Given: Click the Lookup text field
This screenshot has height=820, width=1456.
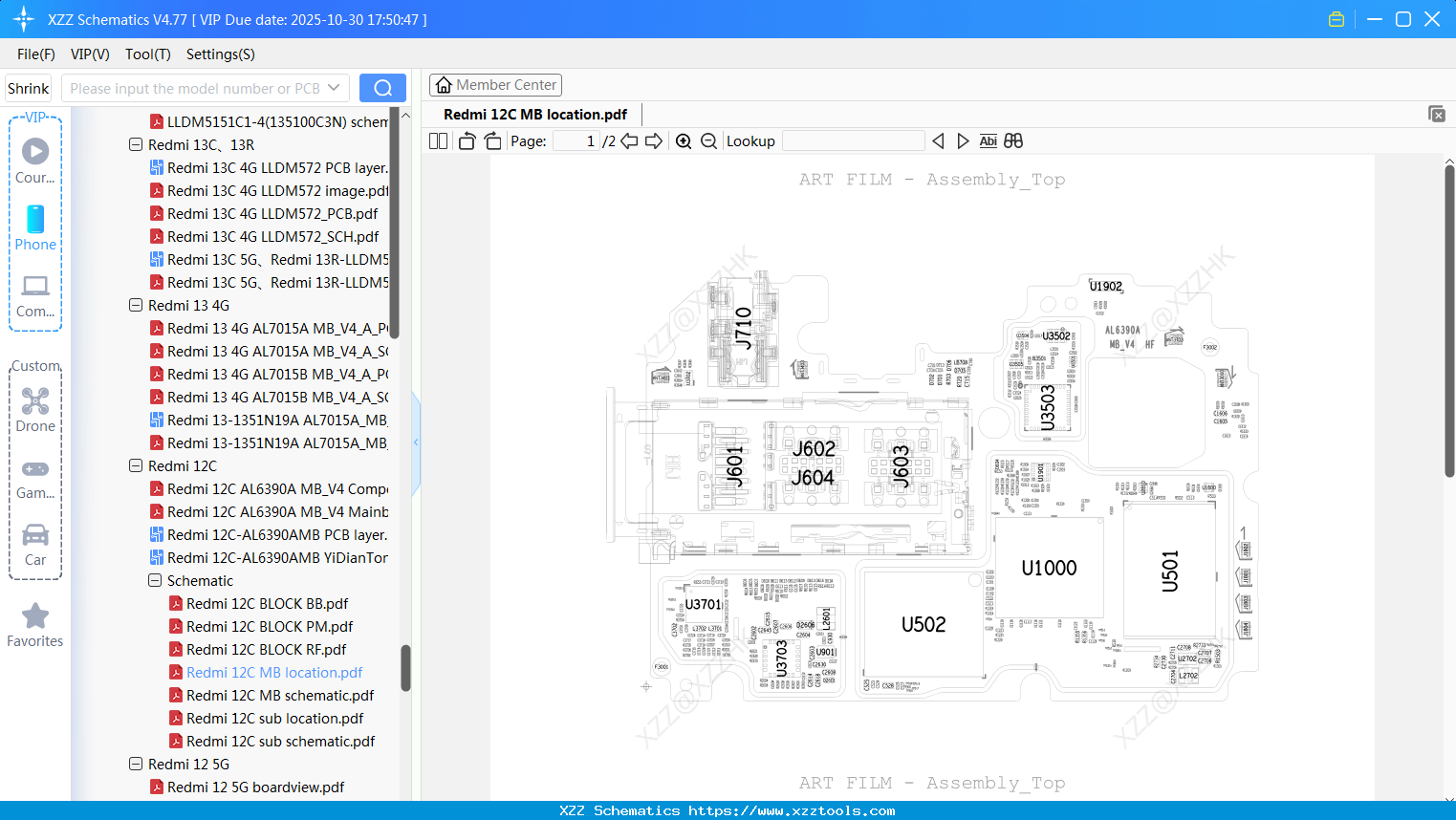Looking at the screenshot, I should click(x=854, y=141).
